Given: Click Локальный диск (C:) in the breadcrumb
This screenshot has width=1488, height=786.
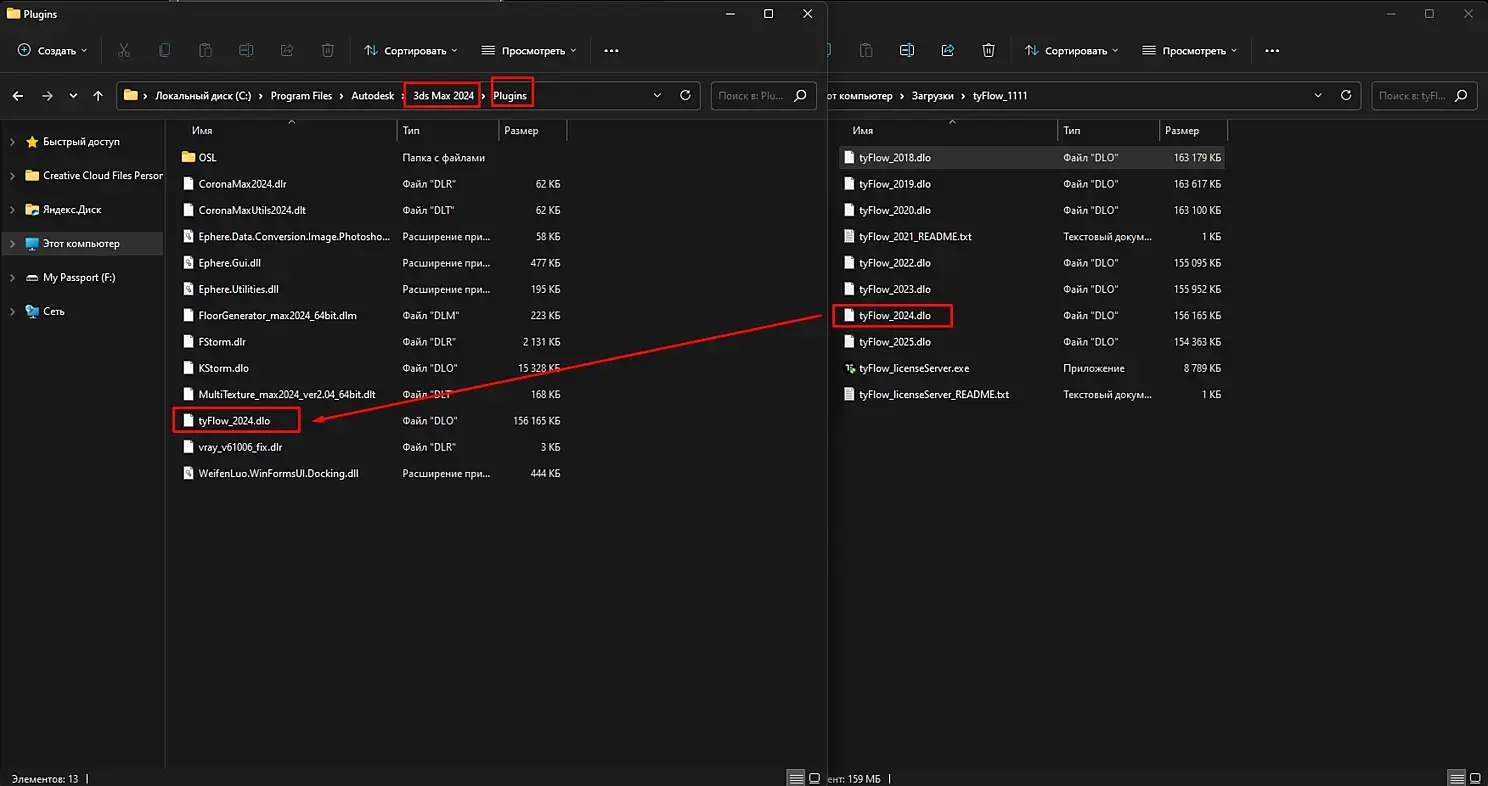Looking at the screenshot, I should click(203, 96).
